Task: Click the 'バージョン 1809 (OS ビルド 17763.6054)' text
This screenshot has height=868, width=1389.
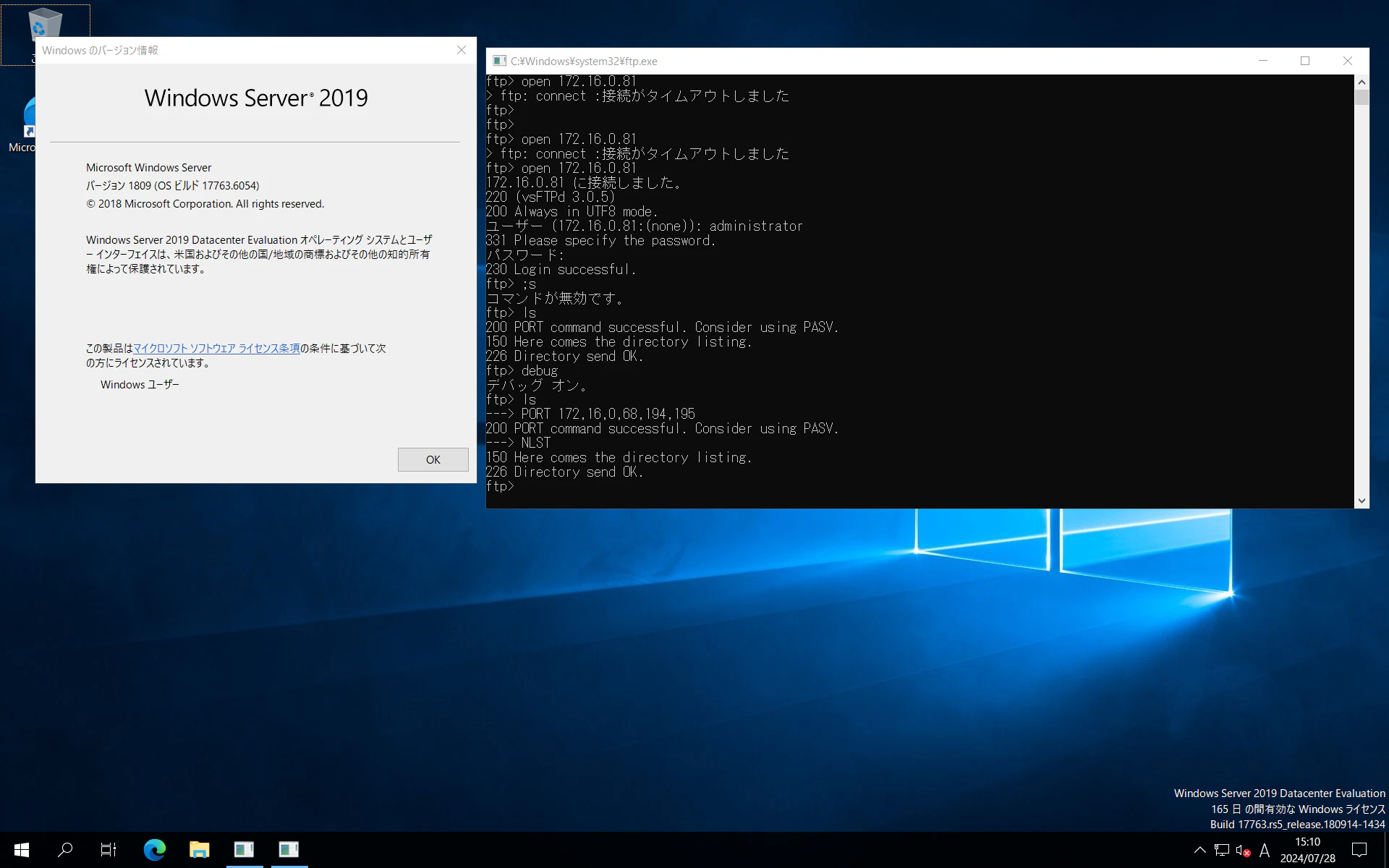Action: [173, 186]
